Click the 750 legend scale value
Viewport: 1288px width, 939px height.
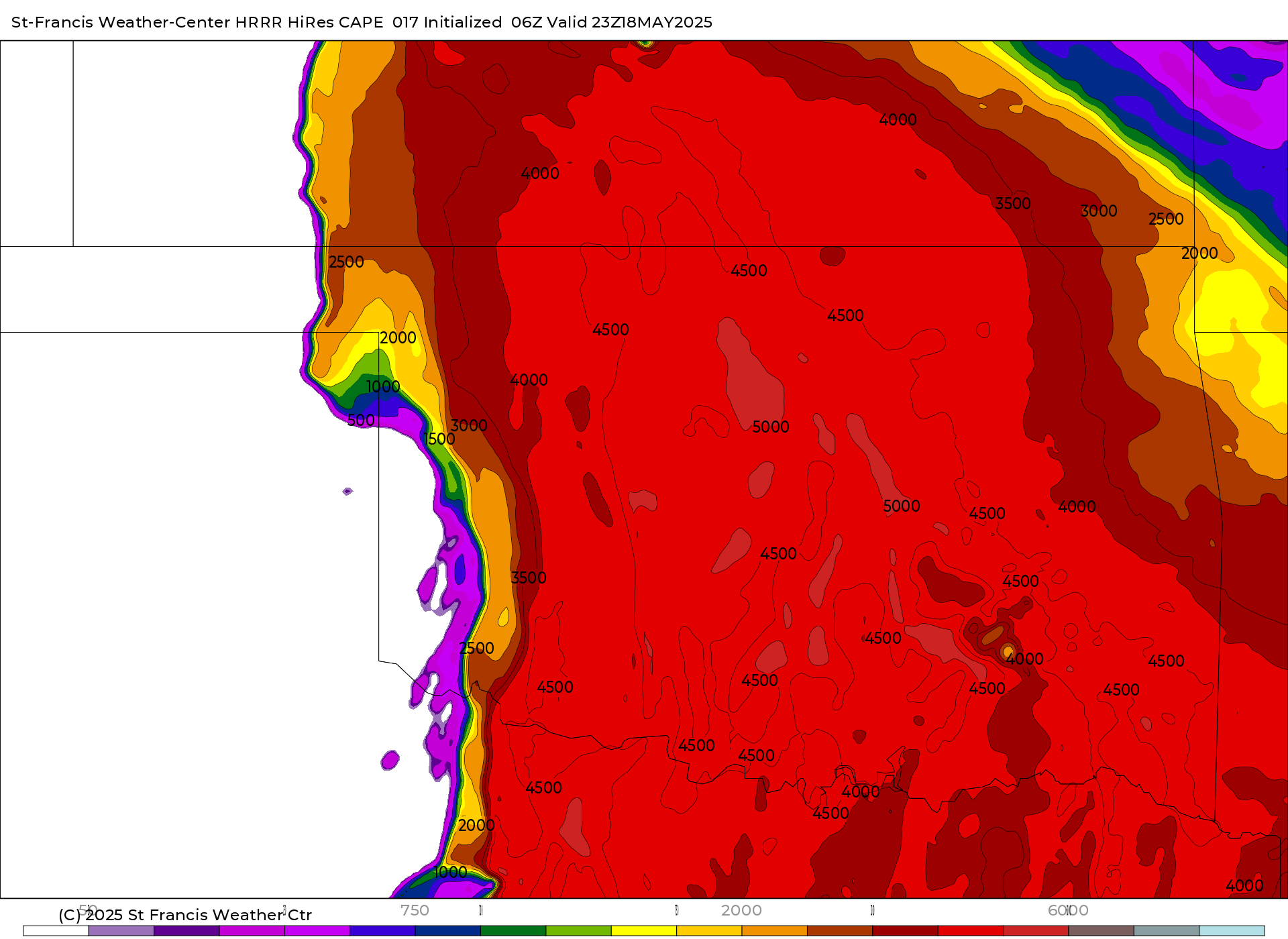[x=415, y=910]
